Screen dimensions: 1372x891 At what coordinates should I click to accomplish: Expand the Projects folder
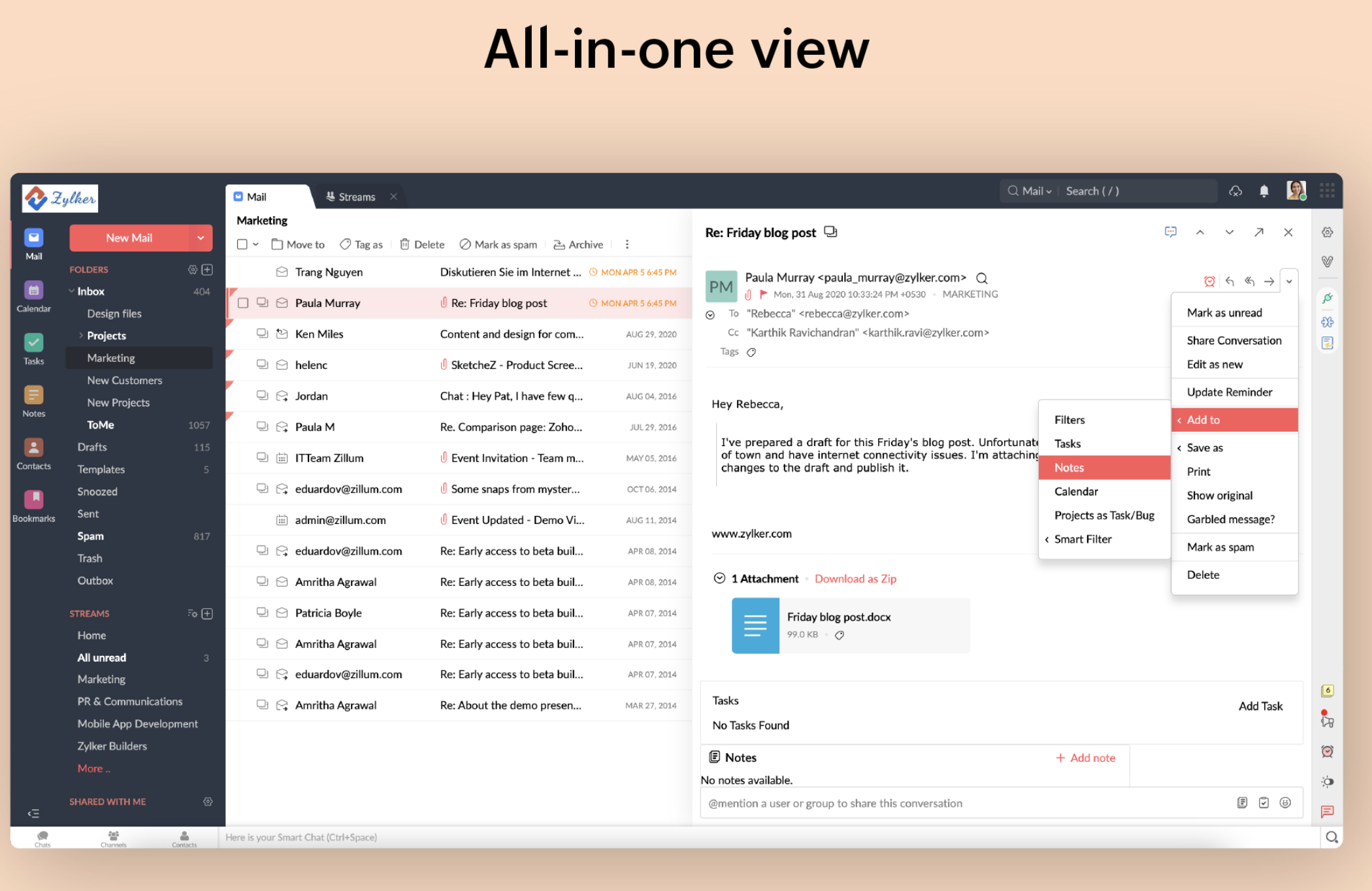click(x=81, y=335)
